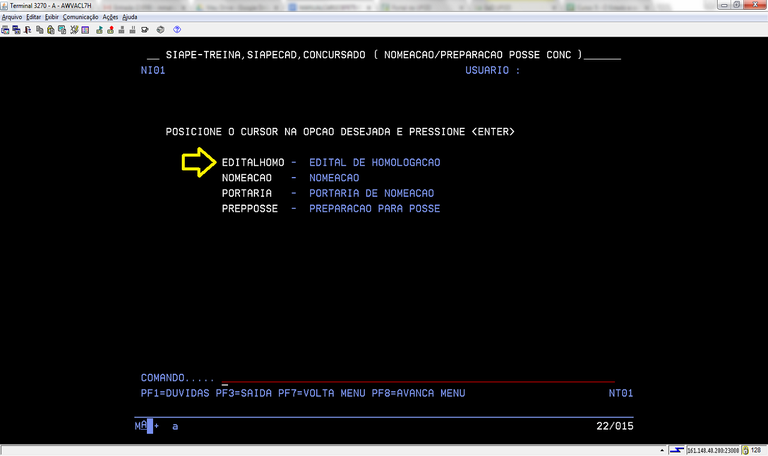768x456 pixels.
Task: Click the PF1=DUVIDAS key label
Action: (175, 393)
